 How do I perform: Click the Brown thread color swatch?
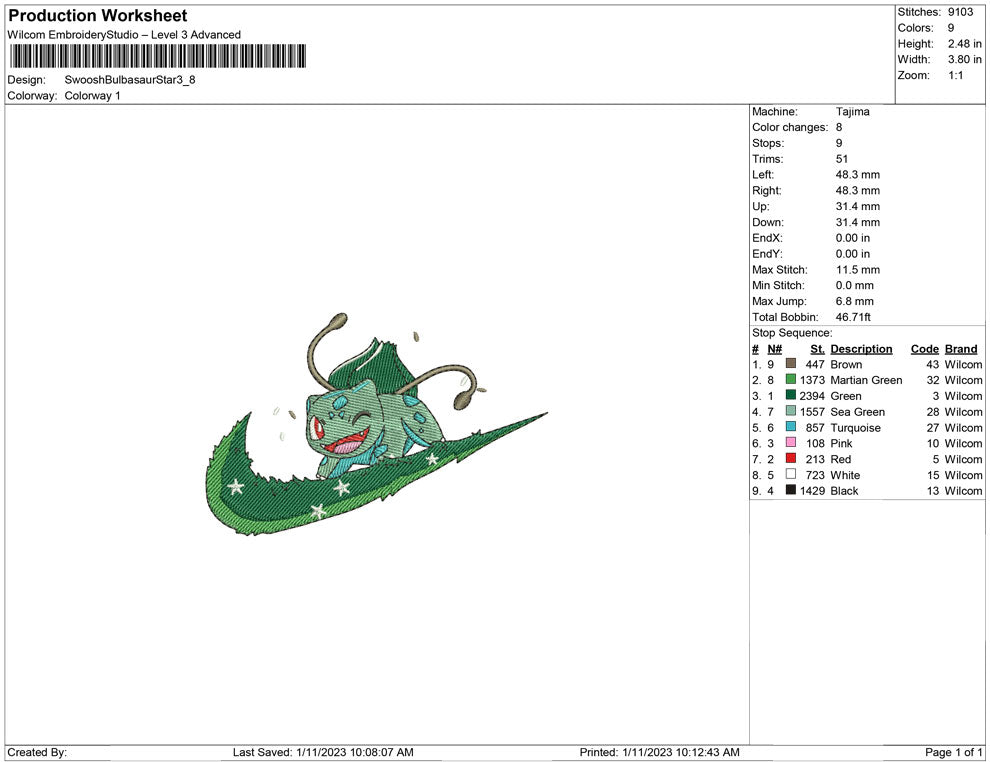click(790, 364)
